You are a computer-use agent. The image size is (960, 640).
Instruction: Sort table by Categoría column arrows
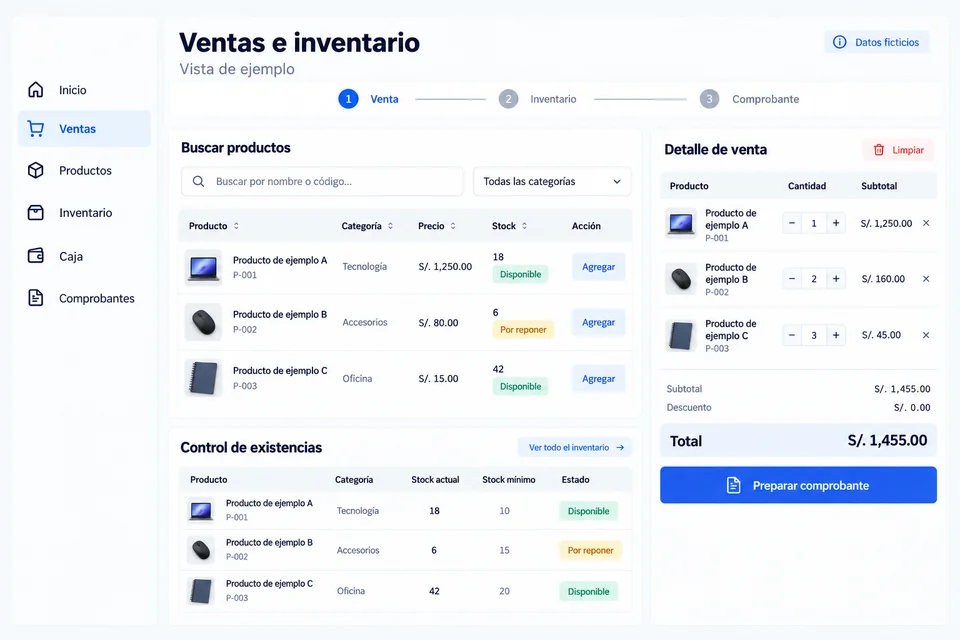point(390,226)
